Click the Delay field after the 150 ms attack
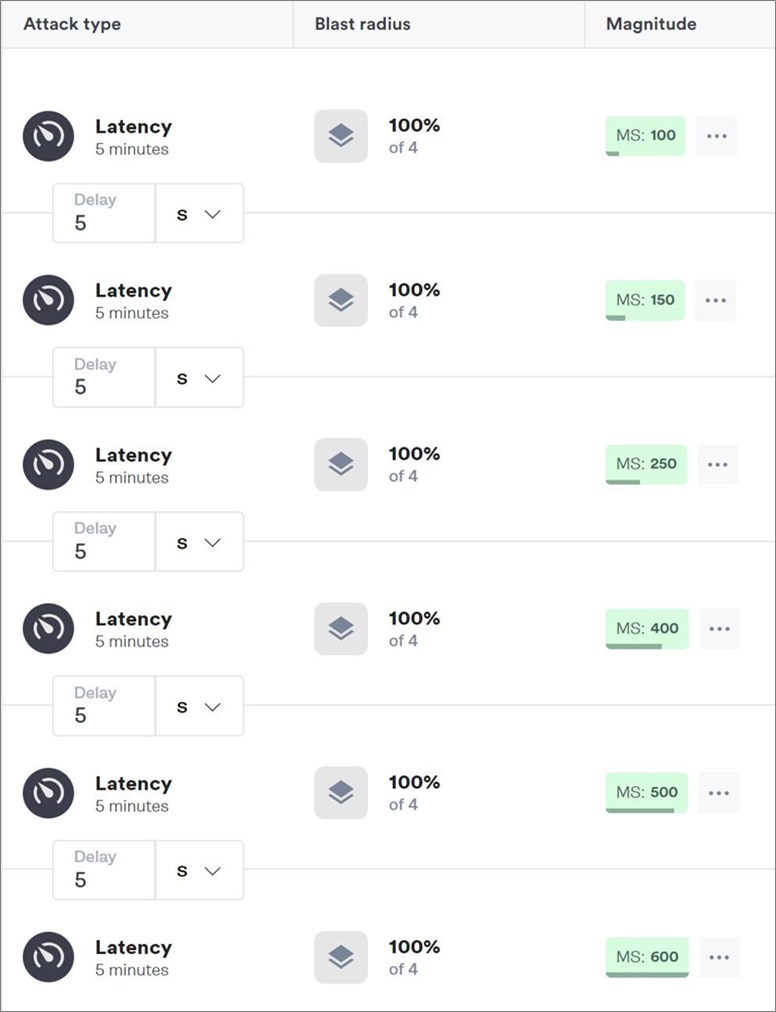The height and width of the screenshot is (1012, 776). pyautogui.click(x=104, y=378)
